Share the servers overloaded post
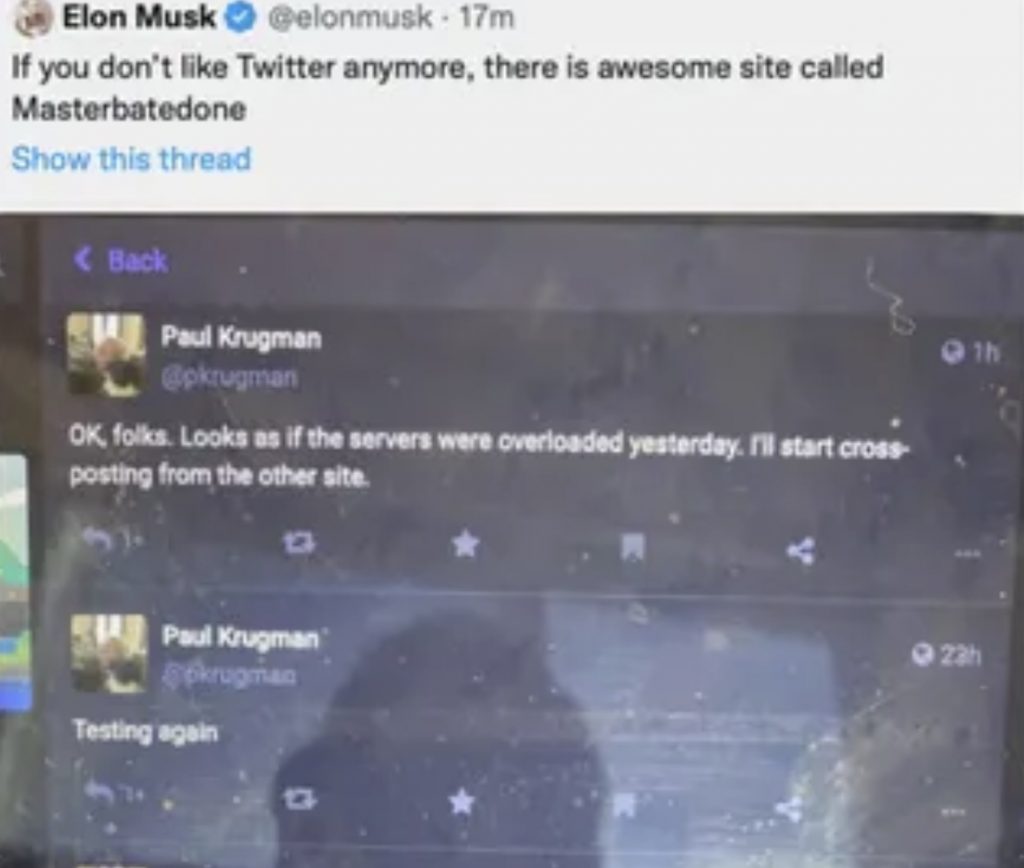The height and width of the screenshot is (868, 1024). point(801,551)
